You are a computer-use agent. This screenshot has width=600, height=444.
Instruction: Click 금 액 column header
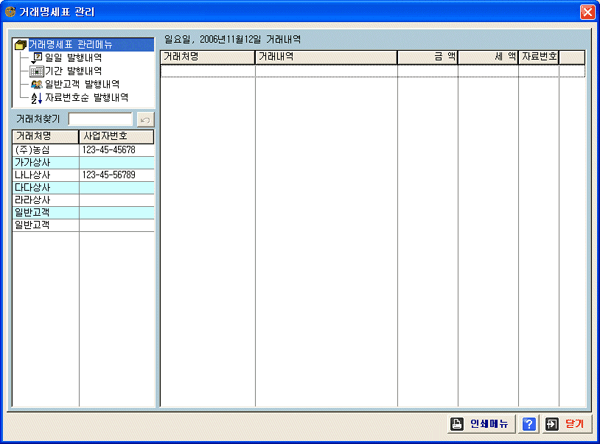click(x=427, y=57)
